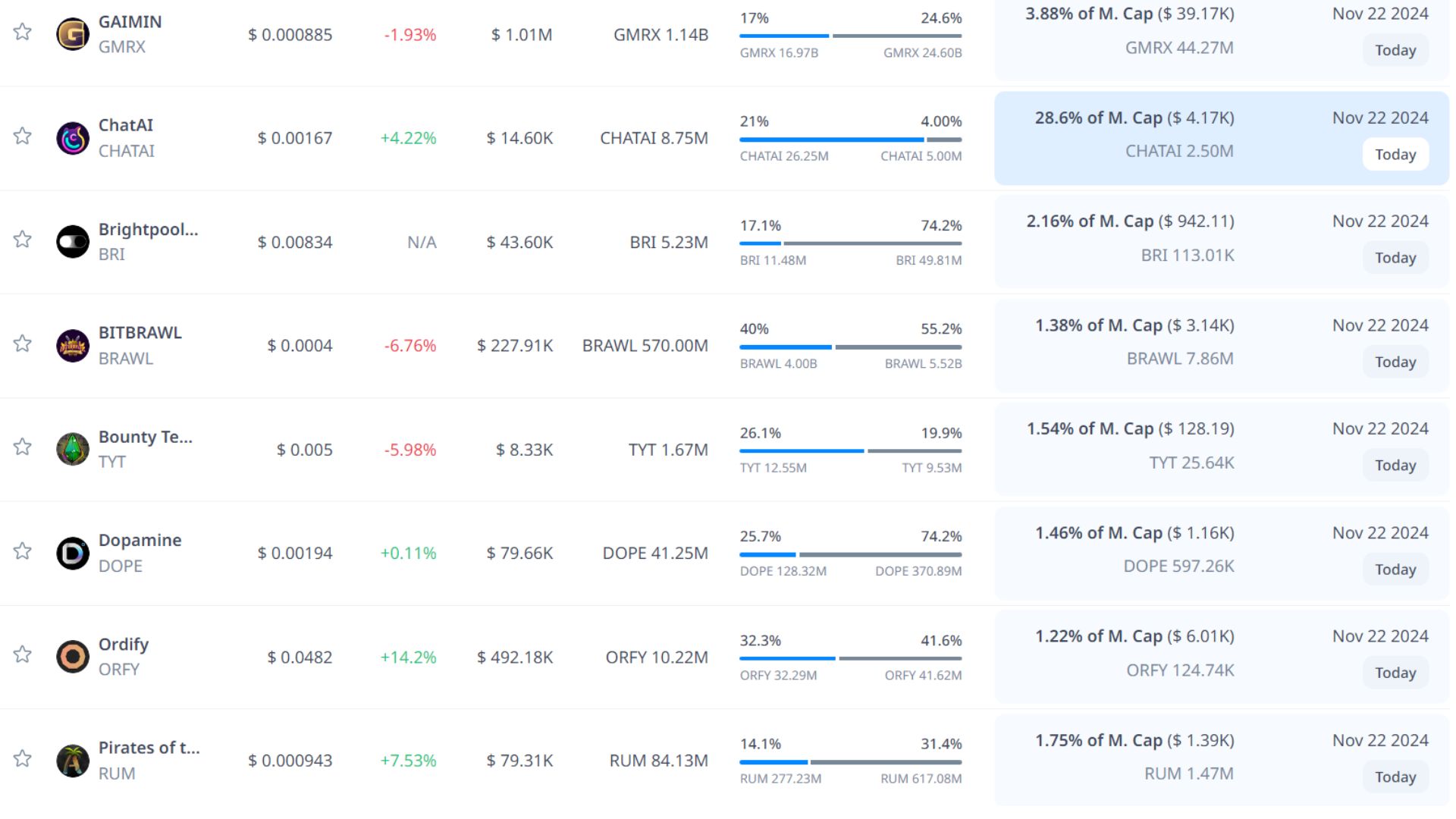The width and height of the screenshot is (1456, 819).
Task: Click ChatAI unlock progress bar
Action: click(850, 140)
